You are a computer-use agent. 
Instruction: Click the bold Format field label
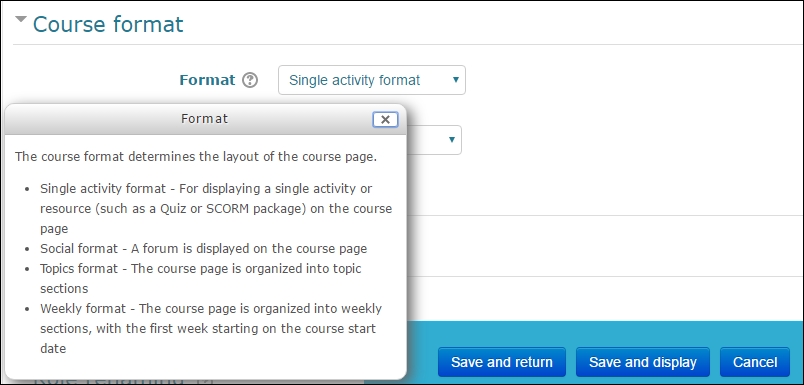[207, 80]
